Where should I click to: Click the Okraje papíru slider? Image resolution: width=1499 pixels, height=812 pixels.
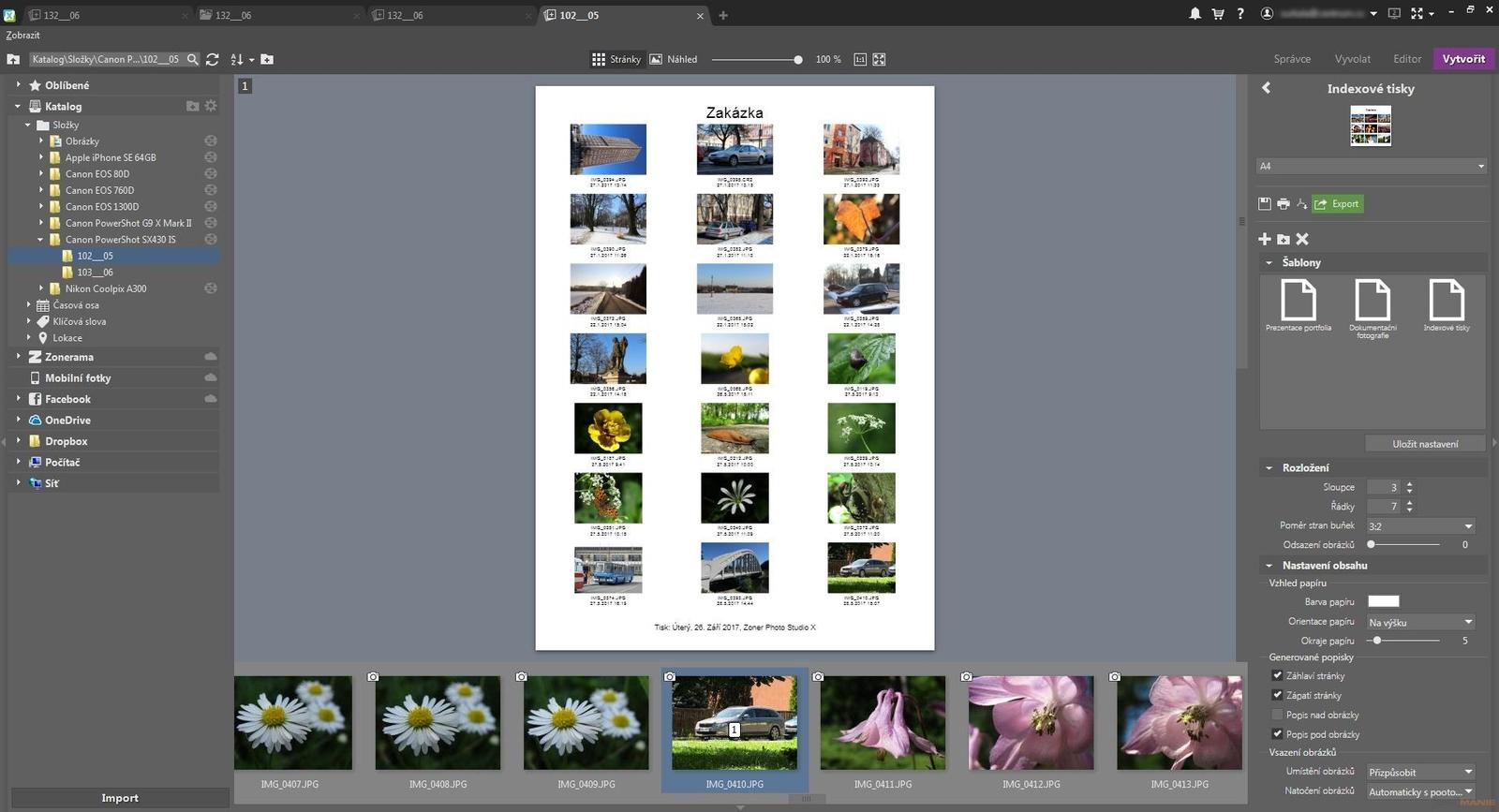(1403, 641)
